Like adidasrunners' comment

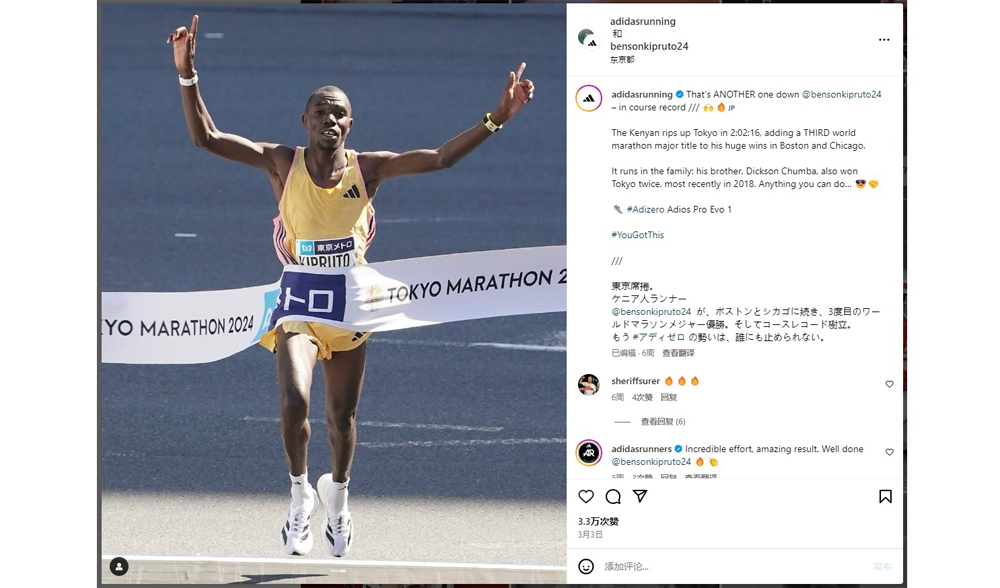pyautogui.click(x=889, y=452)
